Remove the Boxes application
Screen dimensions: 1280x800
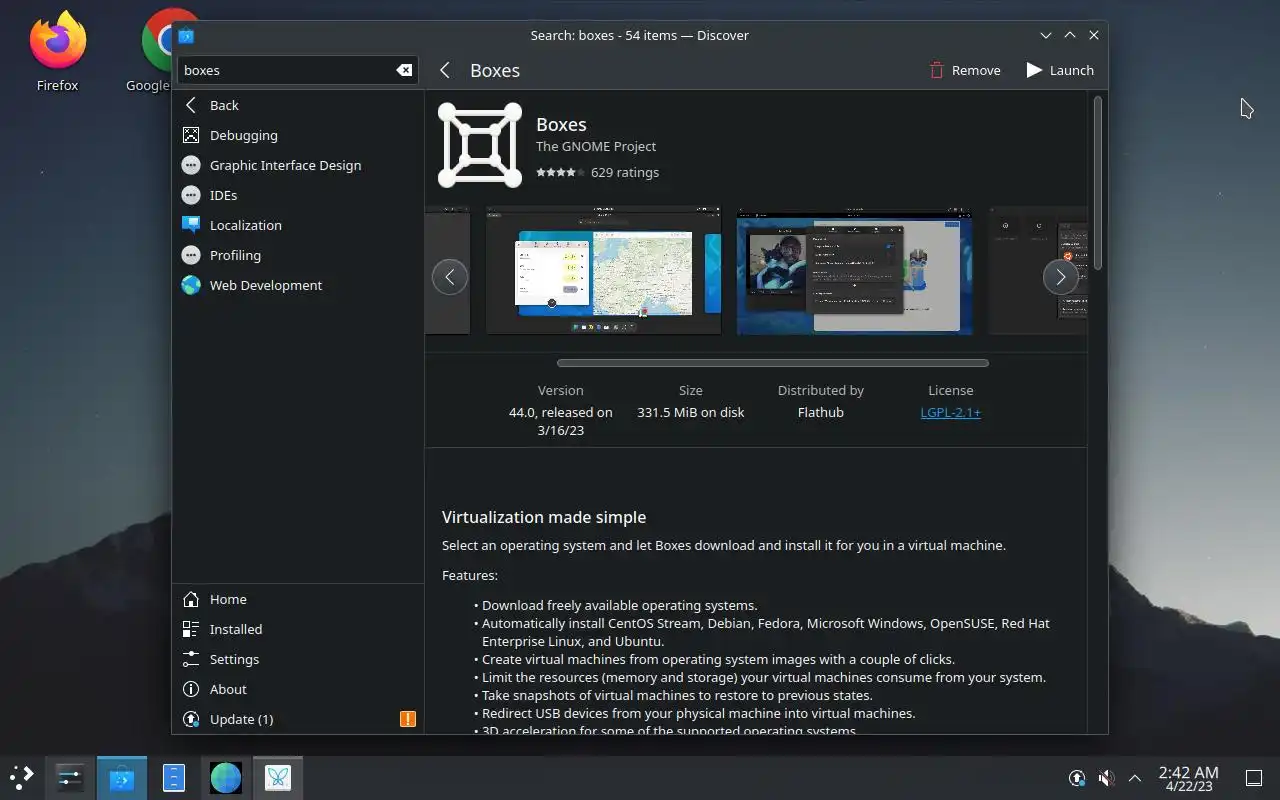pyautogui.click(x=965, y=70)
